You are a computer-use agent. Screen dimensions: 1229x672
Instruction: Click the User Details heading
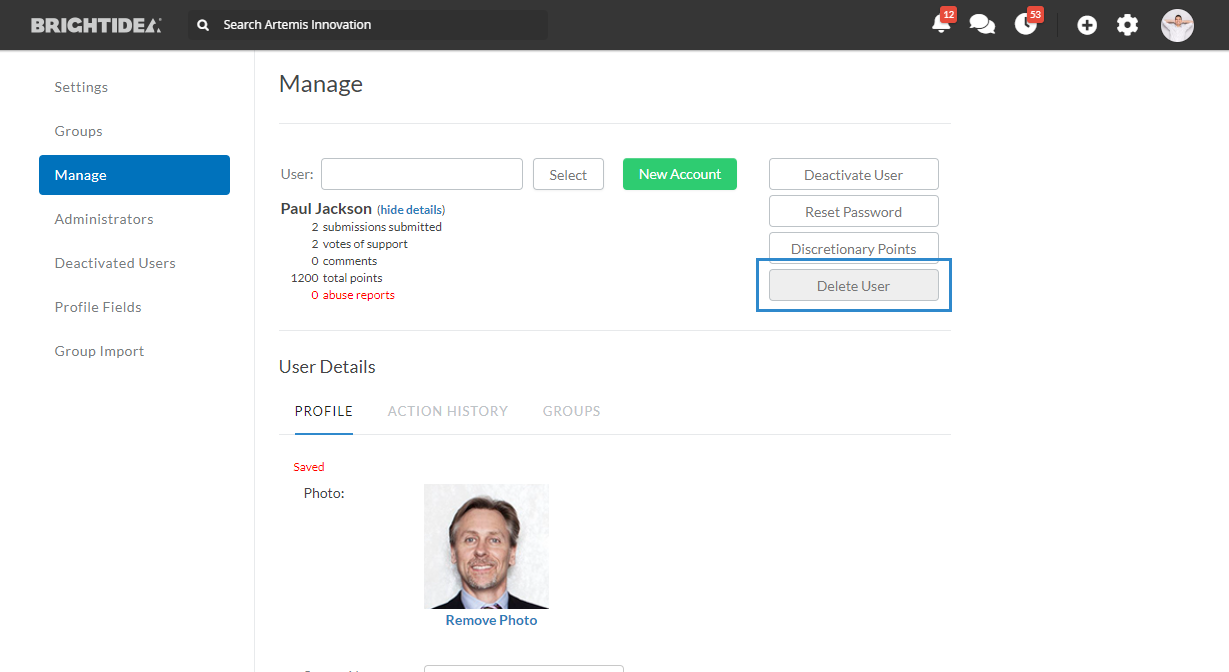(327, 367)
